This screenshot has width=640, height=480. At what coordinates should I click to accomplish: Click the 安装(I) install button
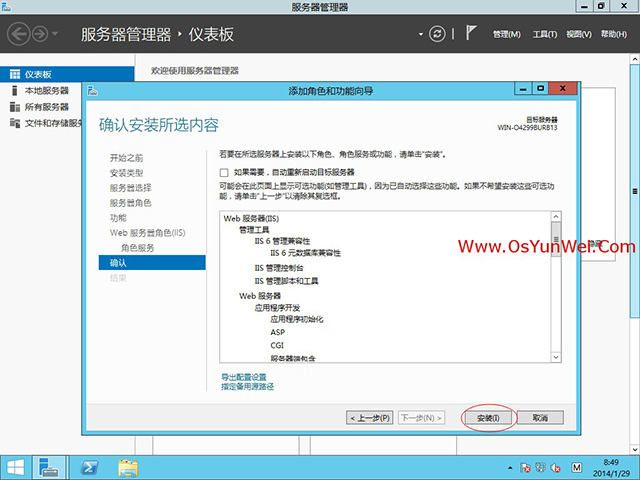[488, 418]
